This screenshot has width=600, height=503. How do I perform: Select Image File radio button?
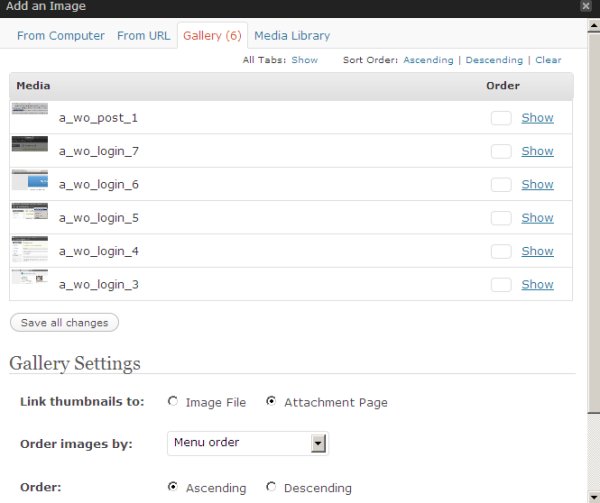[x=173, y=402]
